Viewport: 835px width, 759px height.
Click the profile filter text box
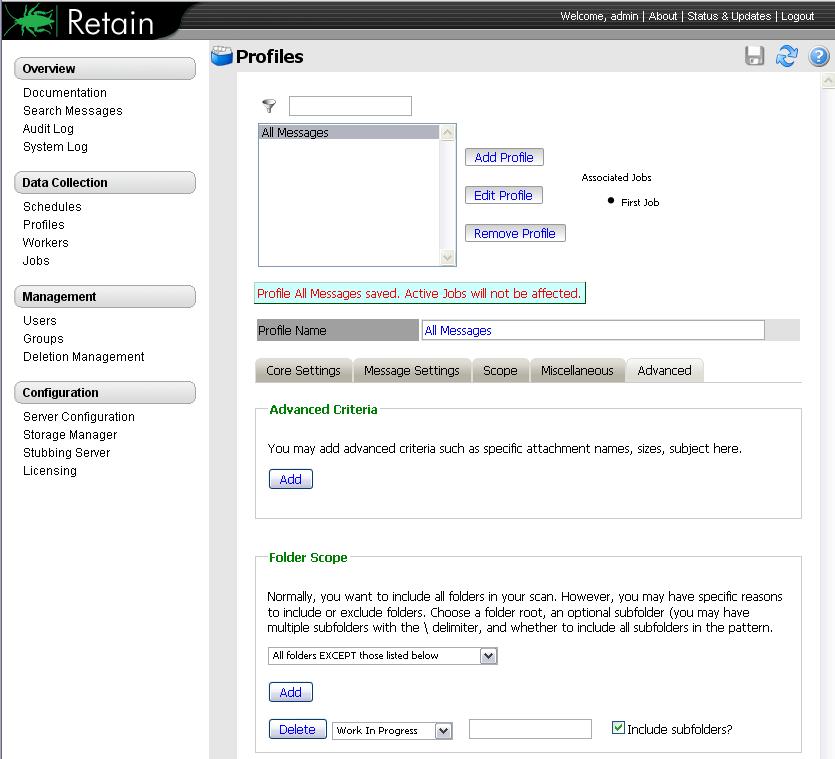tap(350, 105)
